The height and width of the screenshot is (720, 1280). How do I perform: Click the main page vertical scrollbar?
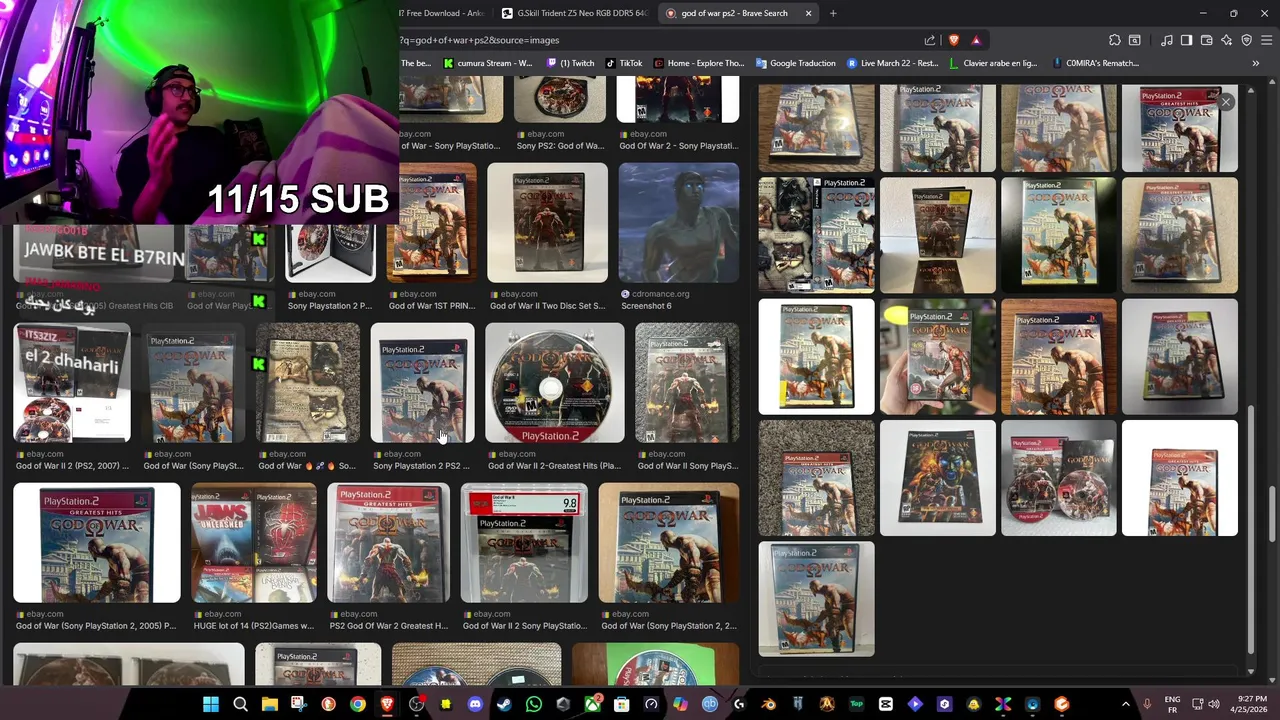[x=1270, y=515]
